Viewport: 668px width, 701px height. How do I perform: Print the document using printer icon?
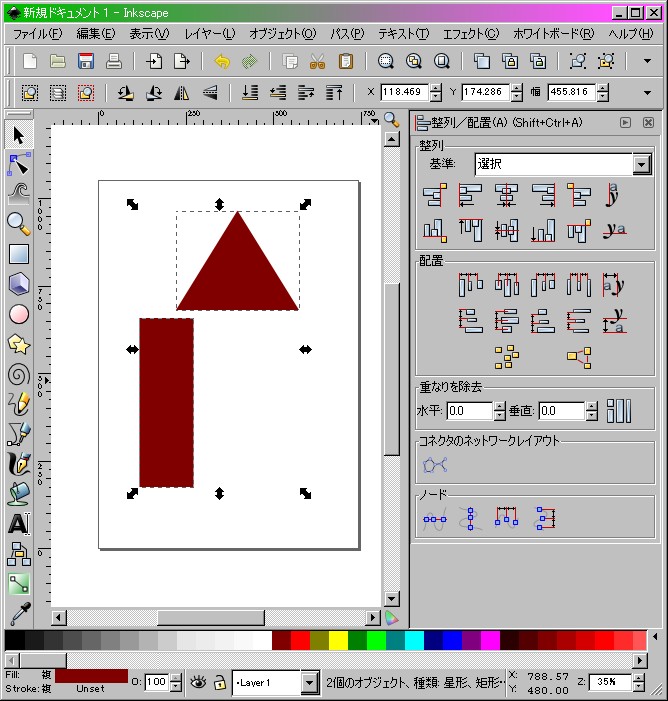(114, 61)
